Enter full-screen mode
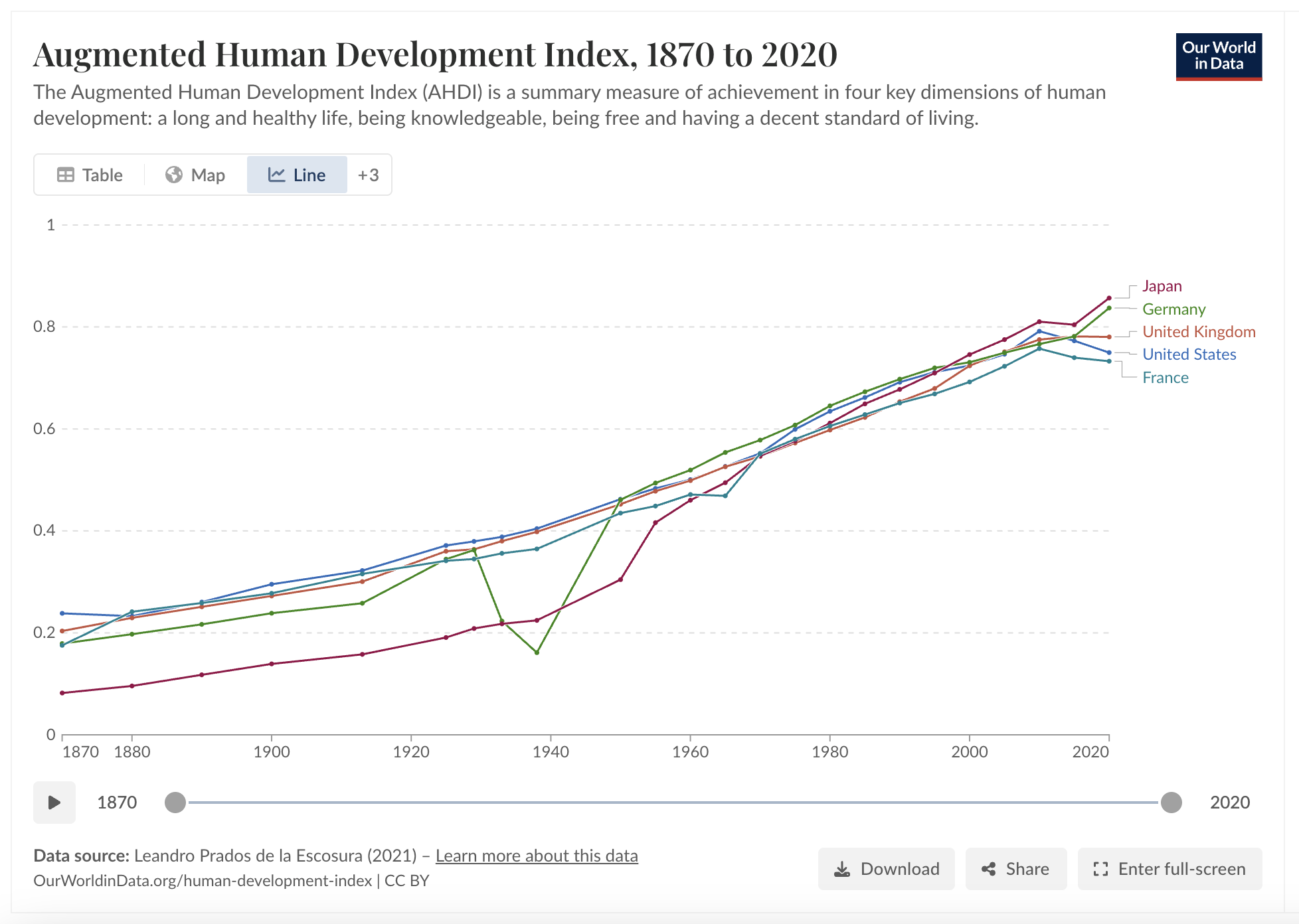This screenshot has height=924, width=1299. click(1169, 869)
